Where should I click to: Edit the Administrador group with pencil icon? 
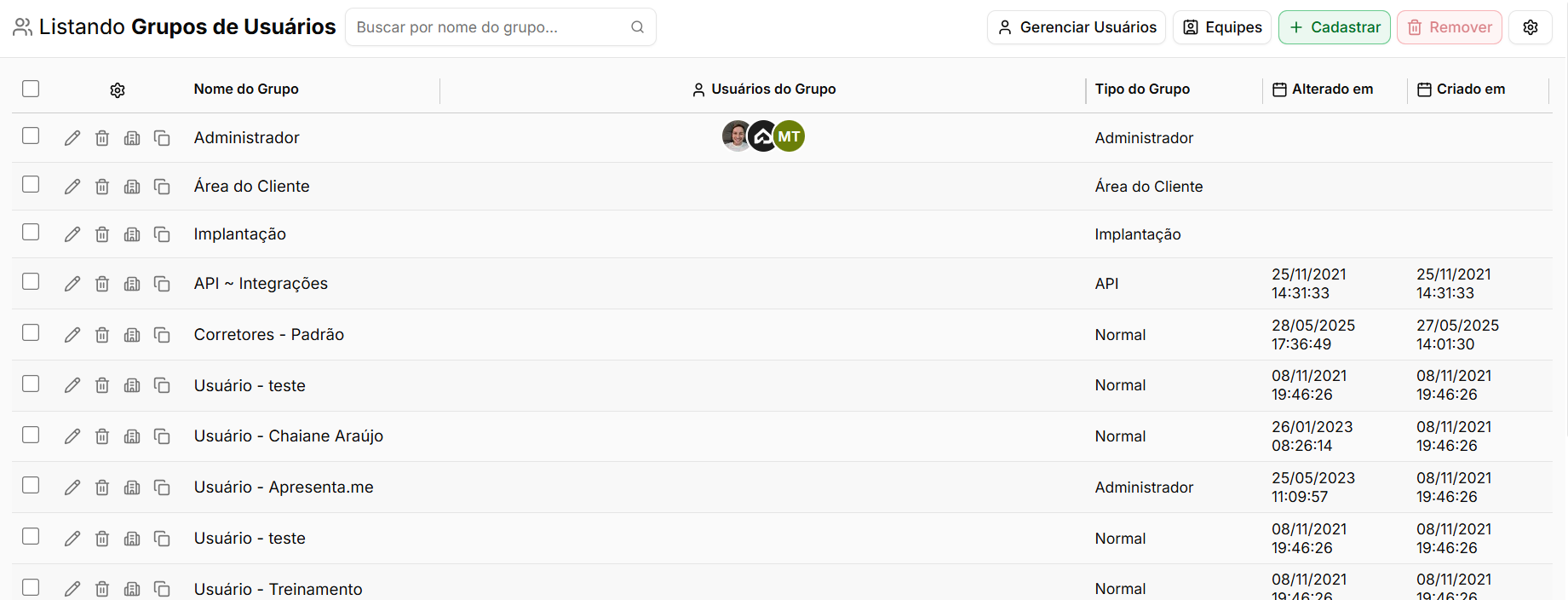point(72,138)
